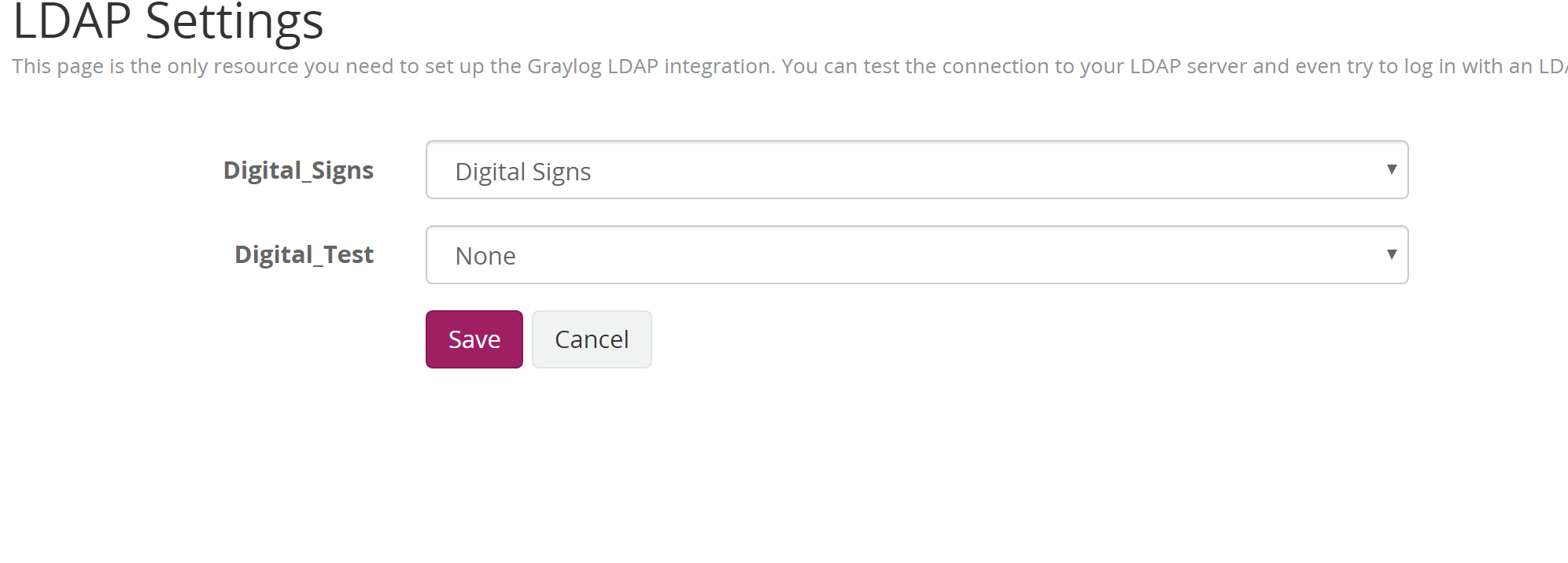This screenshot has width=1568, height=563.
Task: Click the dropdown arrow next to Digital Signs
Action: pyautogui.click(x=1391, y=169)
